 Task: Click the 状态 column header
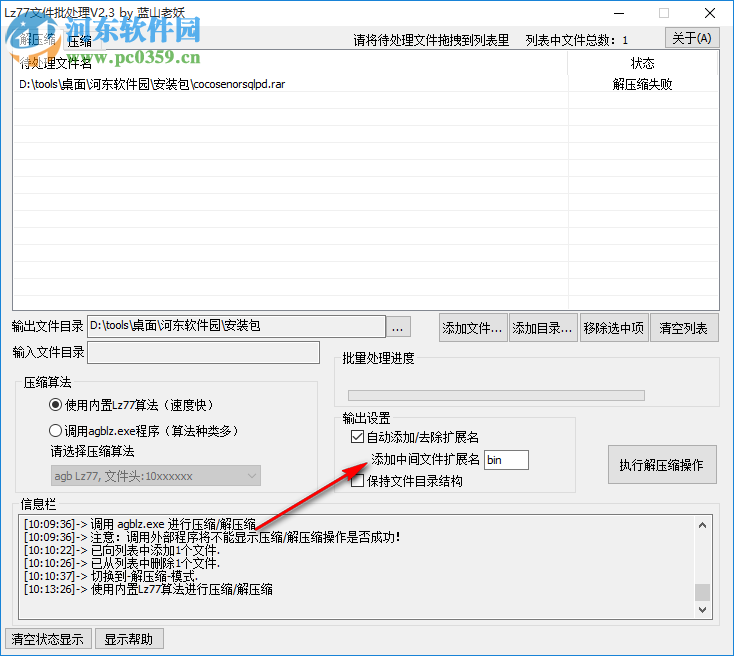(642, 63)
